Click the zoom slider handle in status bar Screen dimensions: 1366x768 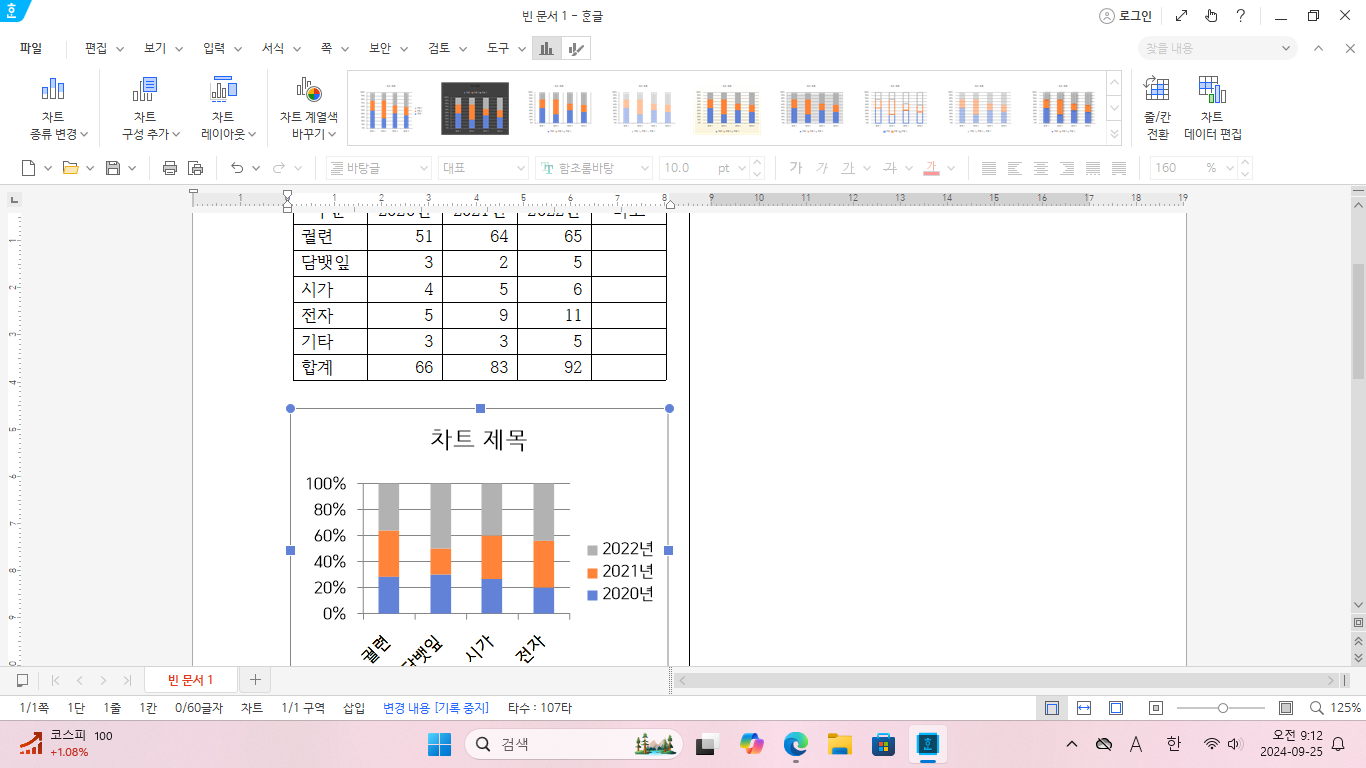pos(1222,708)
